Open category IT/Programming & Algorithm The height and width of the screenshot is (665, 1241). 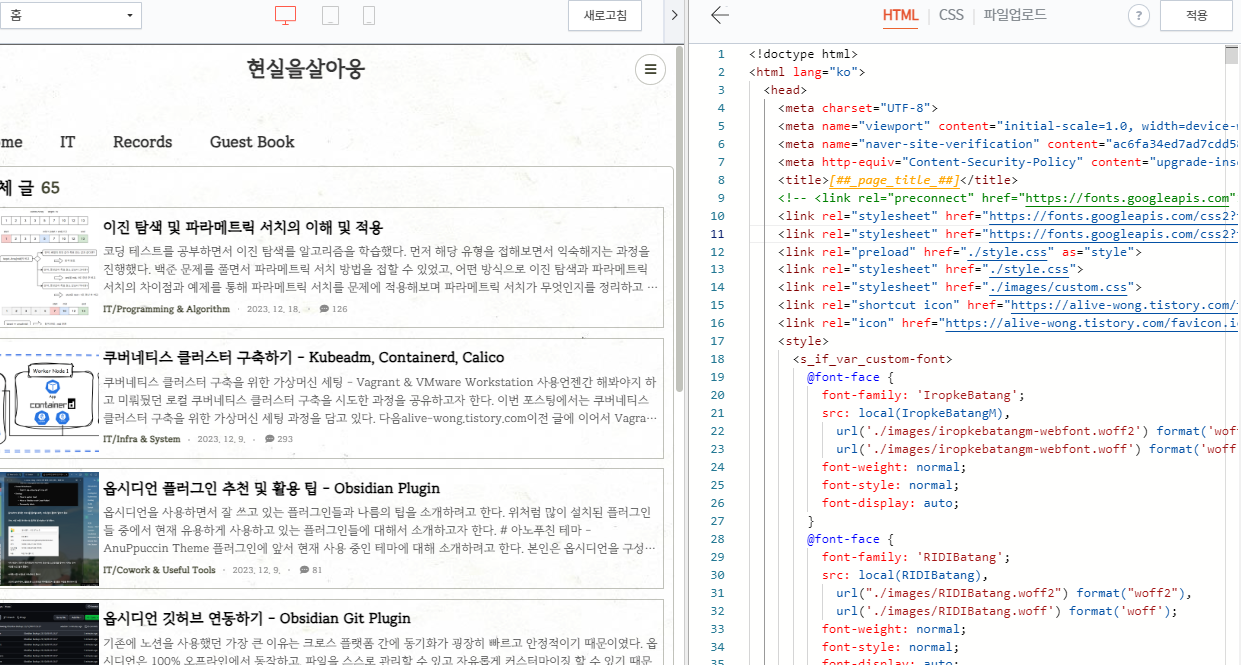coord(166,309)
